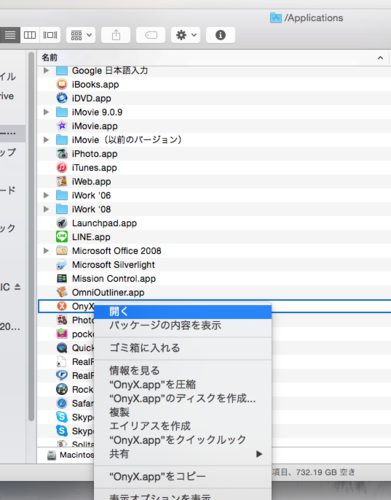The image size is (391, 500).
Task: Choose "OnyX.app"のディスクを作成... menu item
Action: pos(183,398)
